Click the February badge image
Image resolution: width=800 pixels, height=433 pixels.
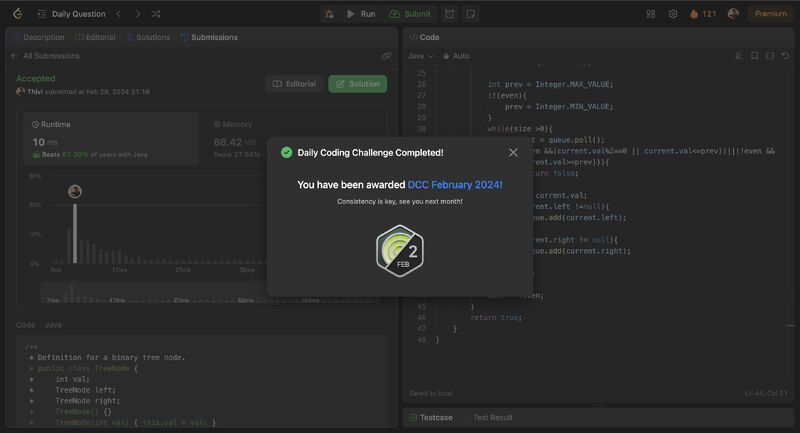coord(400,251)
